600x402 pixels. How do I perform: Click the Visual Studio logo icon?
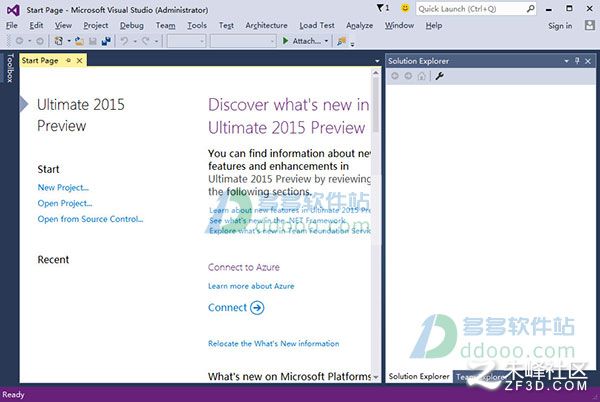13,10
